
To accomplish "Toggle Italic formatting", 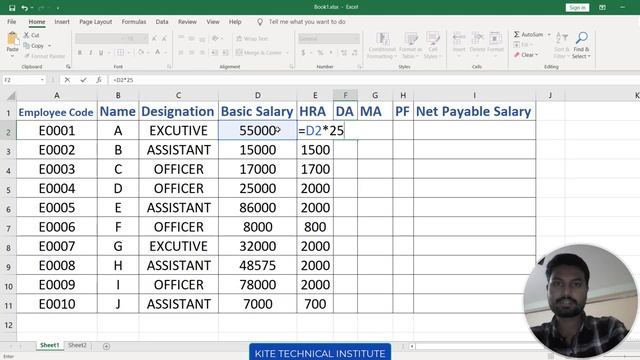I will [x=91, y=52].
